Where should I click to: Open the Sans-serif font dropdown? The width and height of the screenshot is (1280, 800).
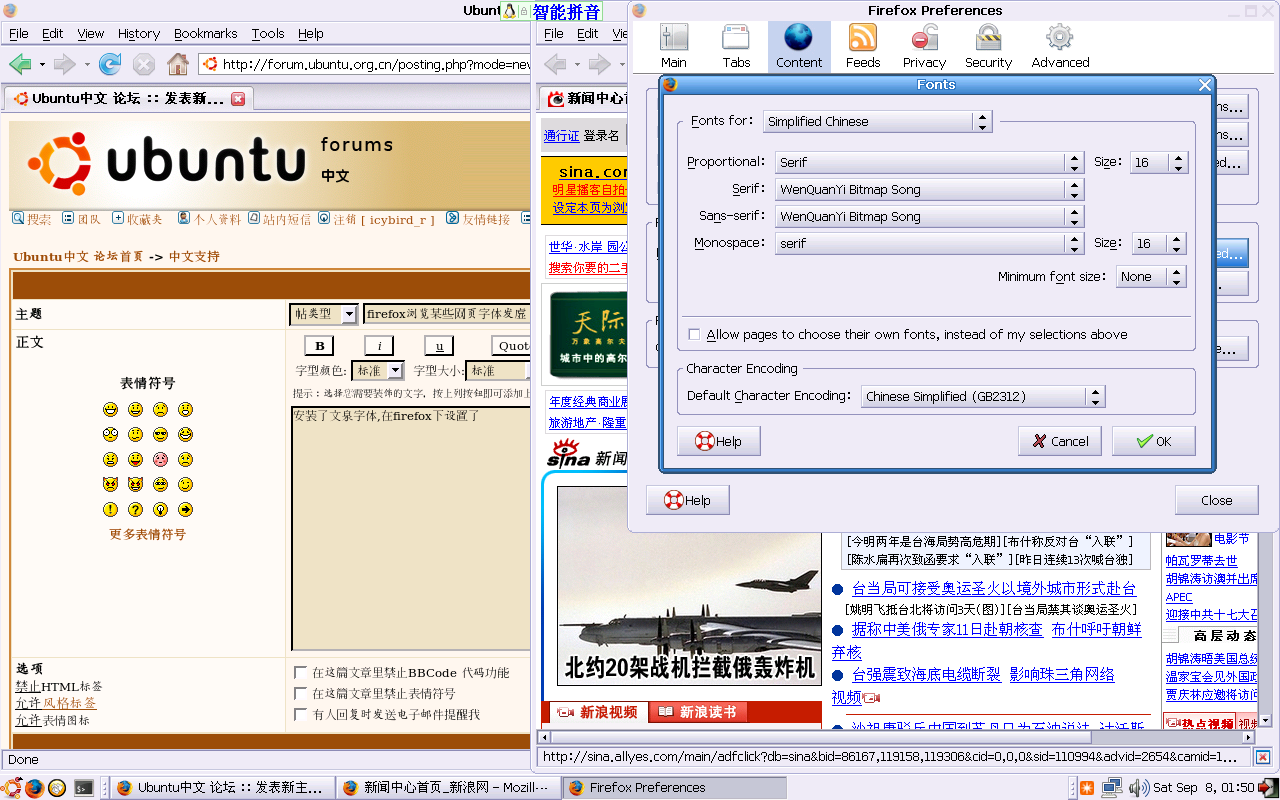pyautogui.click(x=929, y=217)
